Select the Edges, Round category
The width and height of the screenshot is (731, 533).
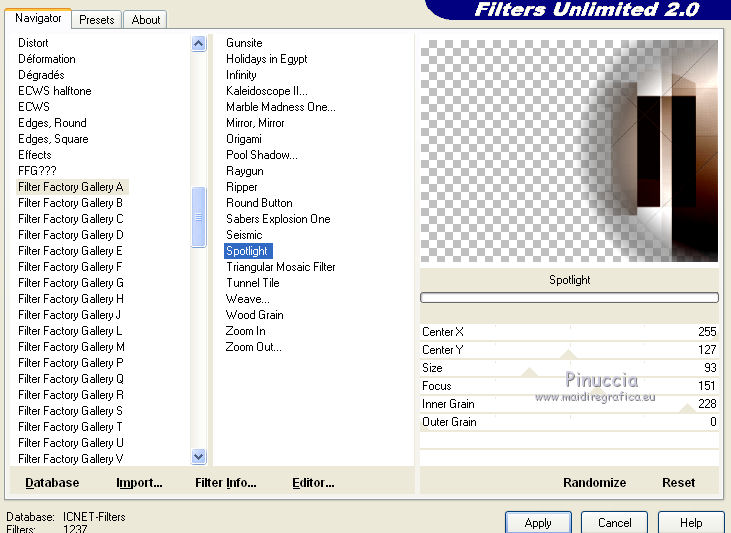pyautogui.click(x=52, y=123)
